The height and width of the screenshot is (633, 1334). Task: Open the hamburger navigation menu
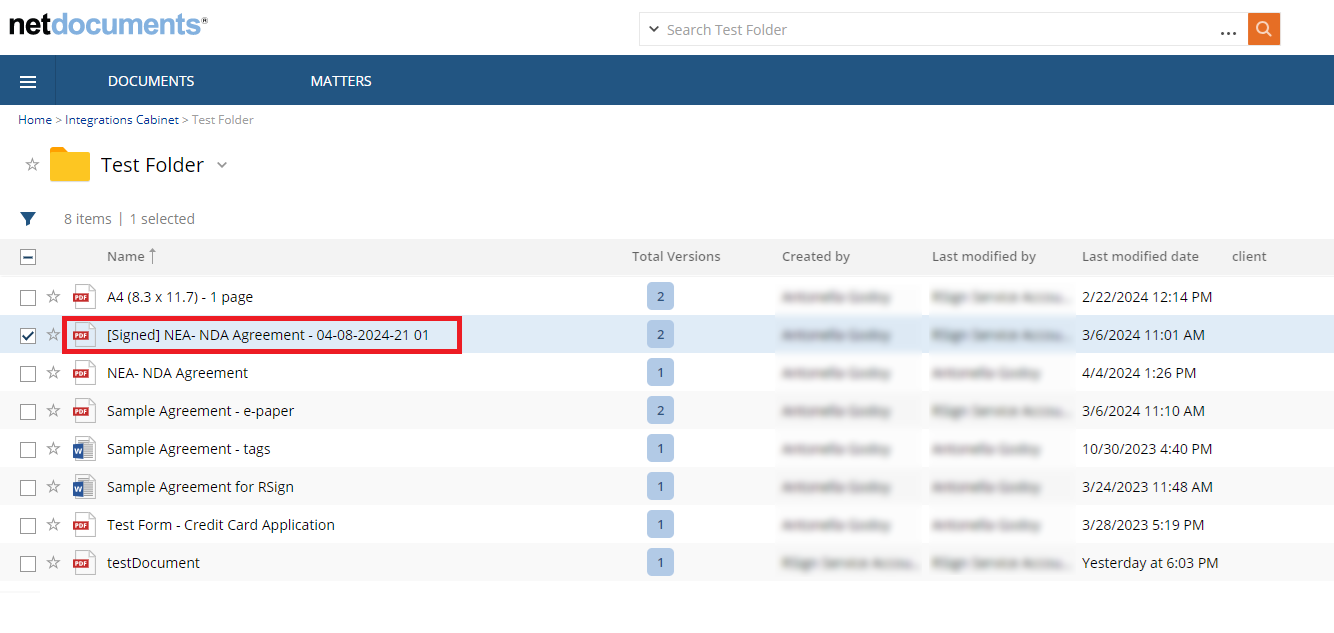[x=28, y=81]
